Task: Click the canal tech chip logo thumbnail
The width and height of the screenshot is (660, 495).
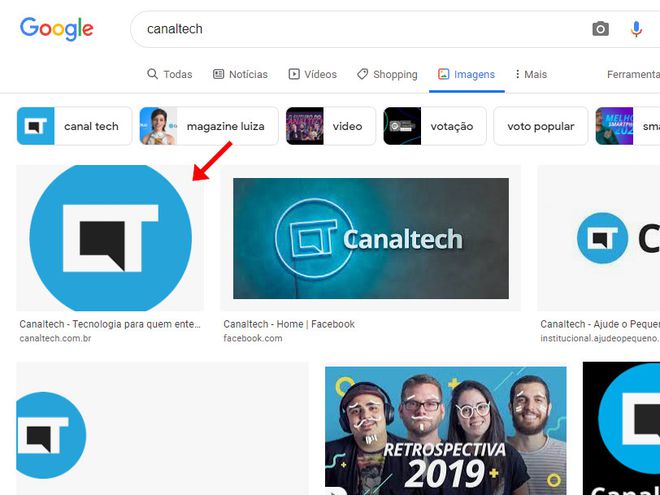Action: [x=35, y=126]
